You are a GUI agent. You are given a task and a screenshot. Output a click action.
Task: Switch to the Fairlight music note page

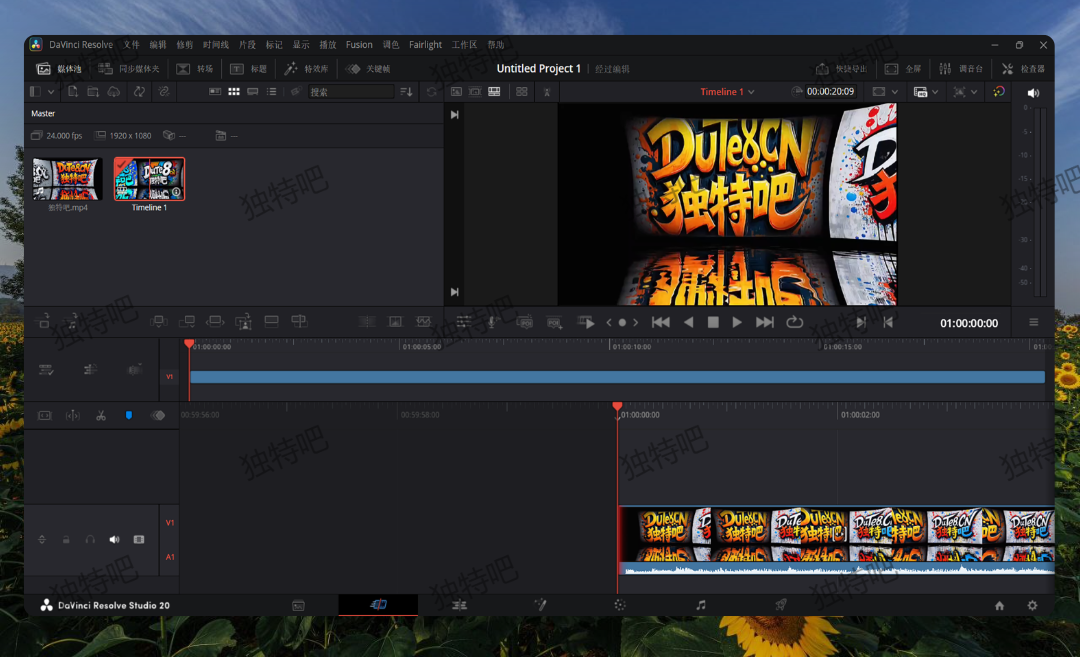(x=700, y=605)
